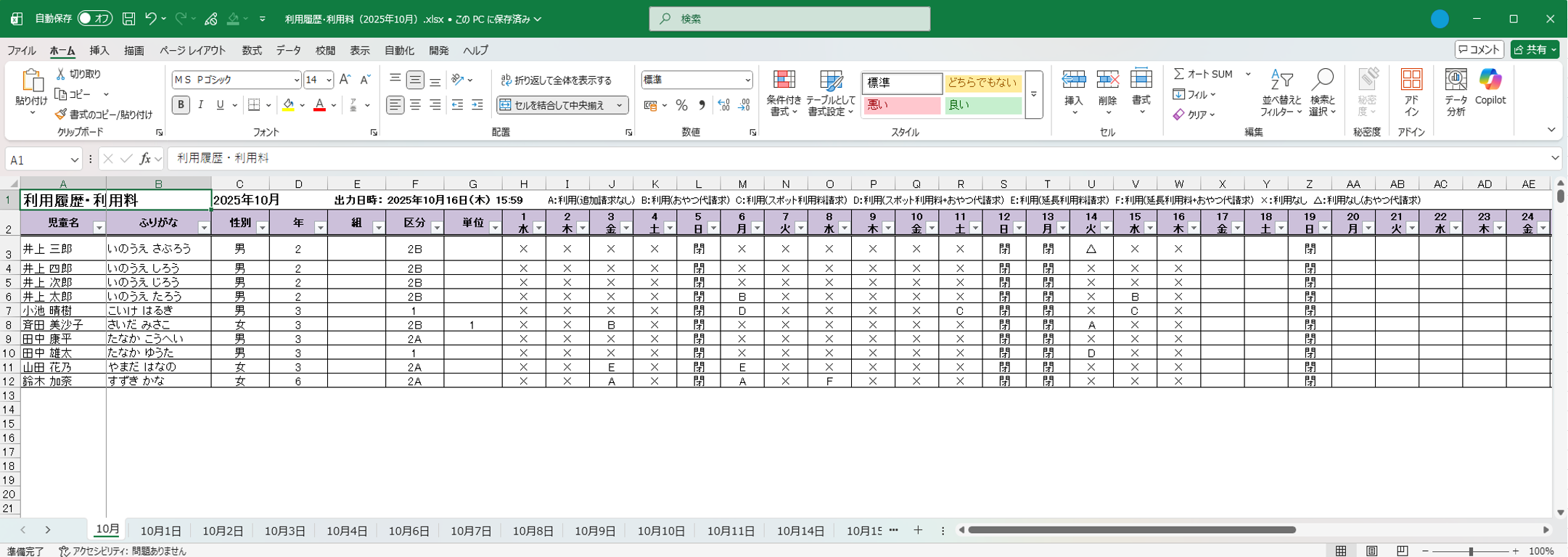Click the Share (共有) button

[x=1534, y=49]
